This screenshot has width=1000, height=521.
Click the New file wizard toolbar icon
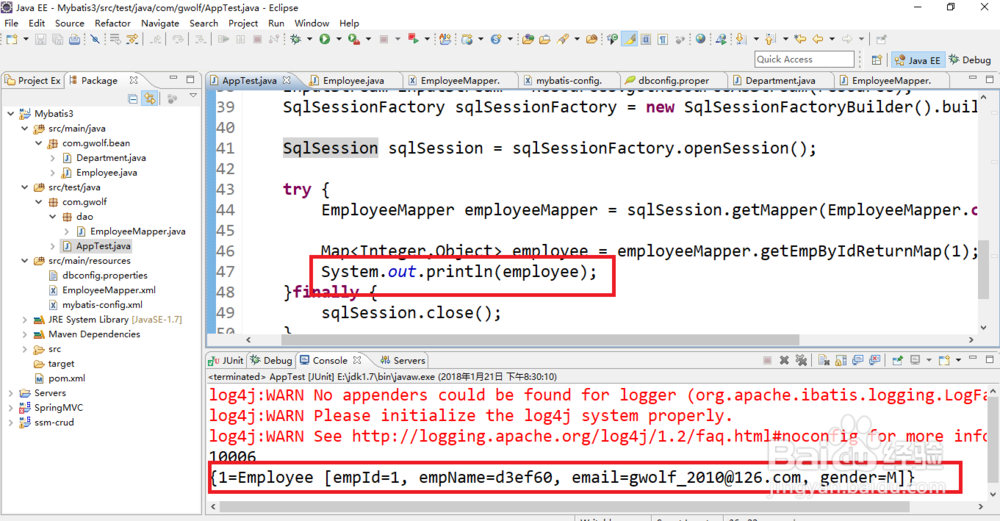pos(11,40)
